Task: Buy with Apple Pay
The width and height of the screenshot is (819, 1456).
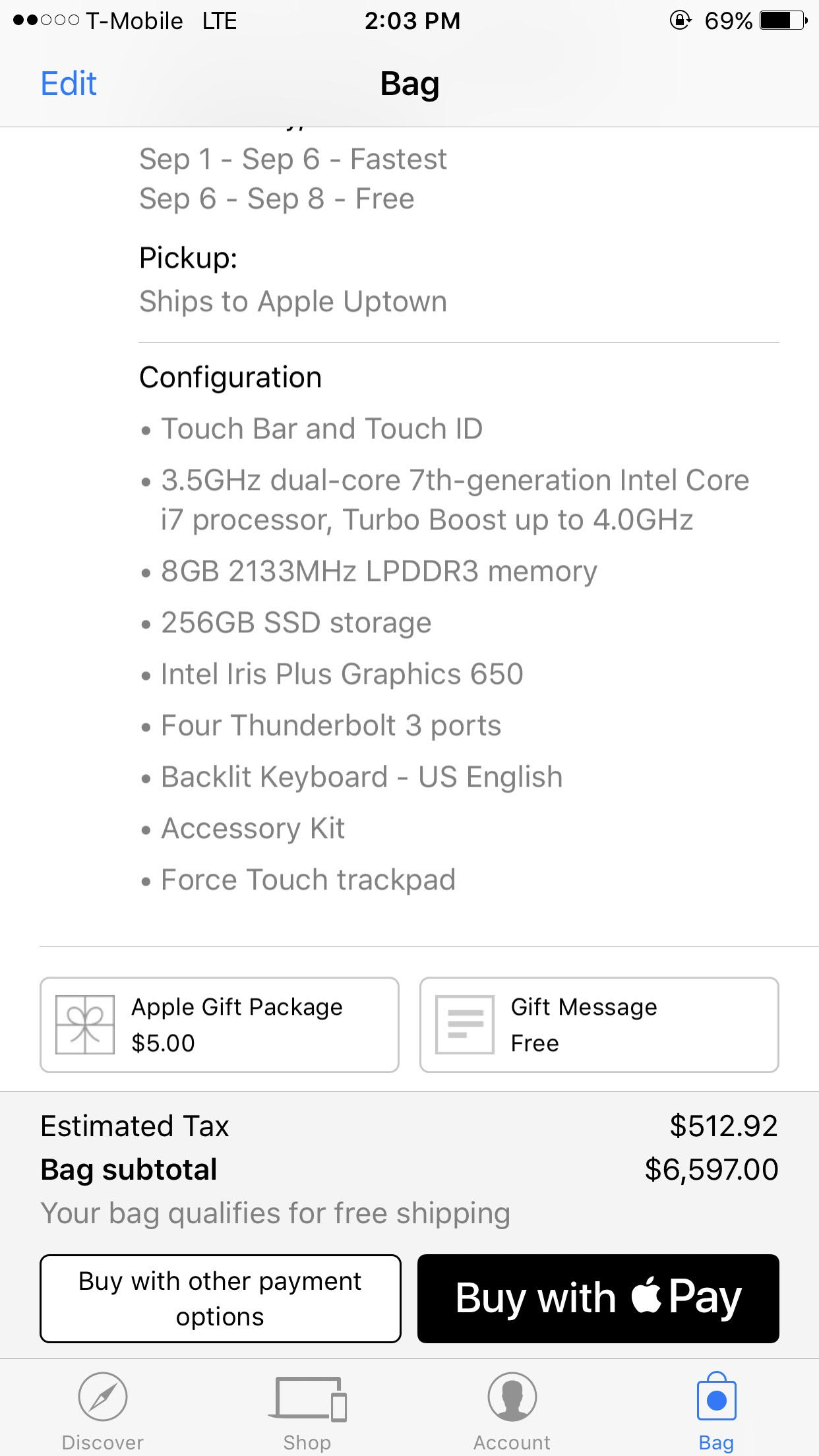Action: (x=598, y=1298)
